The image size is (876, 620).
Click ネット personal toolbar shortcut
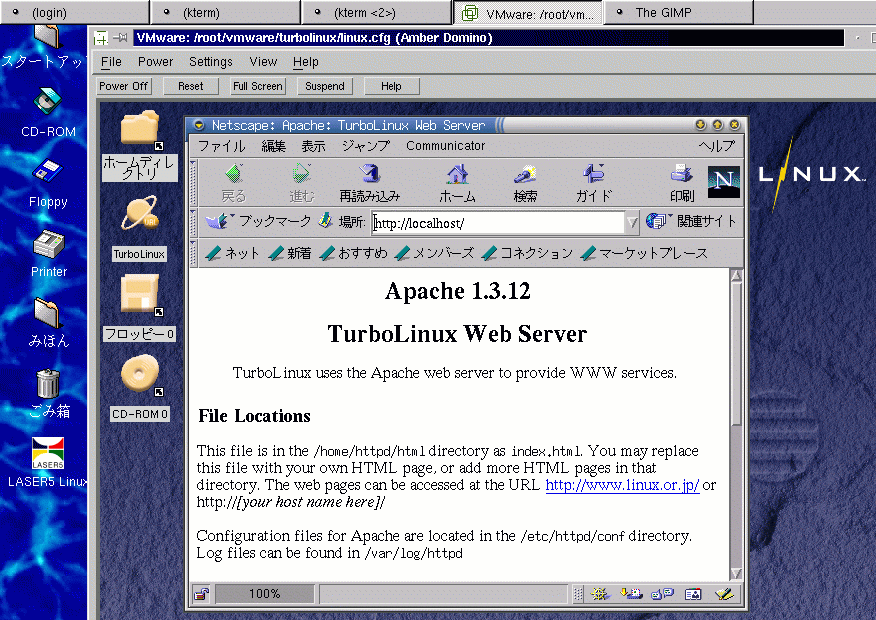(x=232, y=253)
